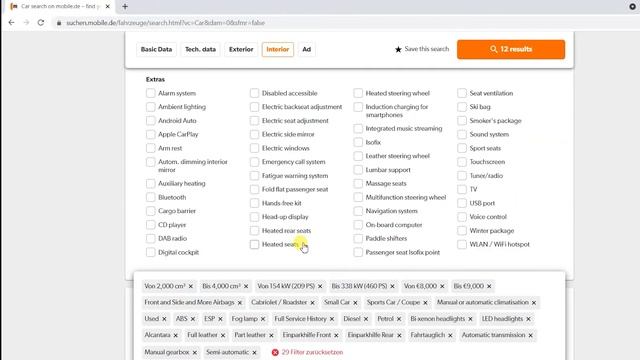
Task: Tick the Massage seats checkbox
Action: [358, 184]
